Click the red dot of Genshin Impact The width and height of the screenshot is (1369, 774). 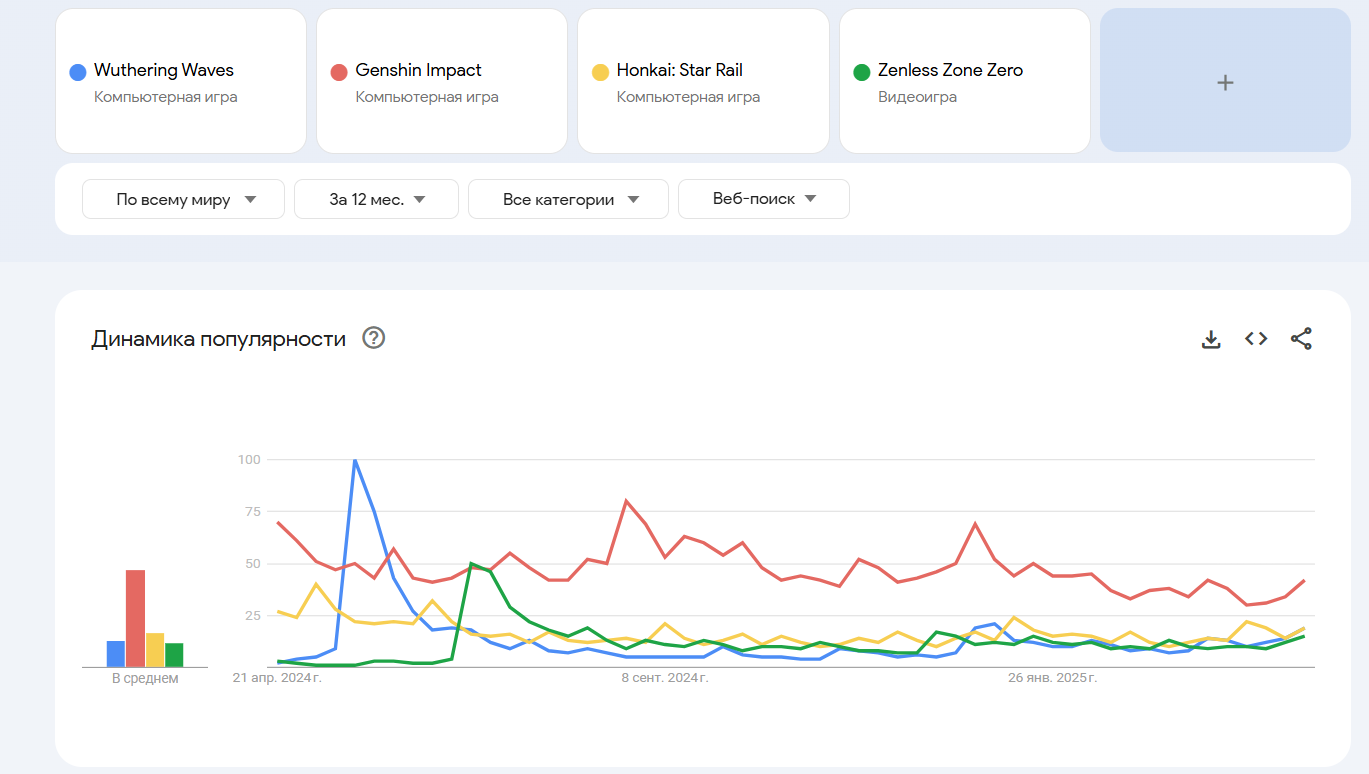tap(338, 72)
